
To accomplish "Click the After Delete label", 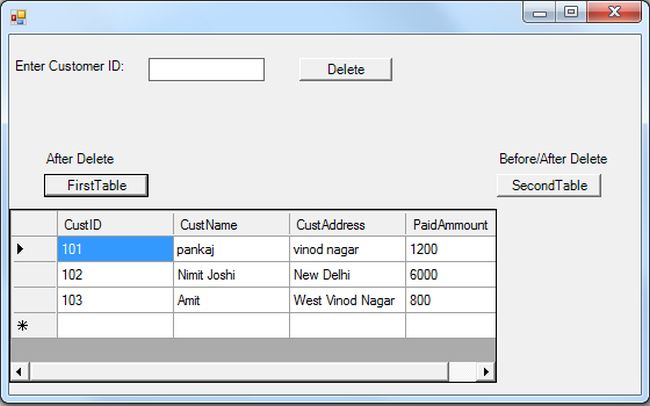I will tap(80, 159).
